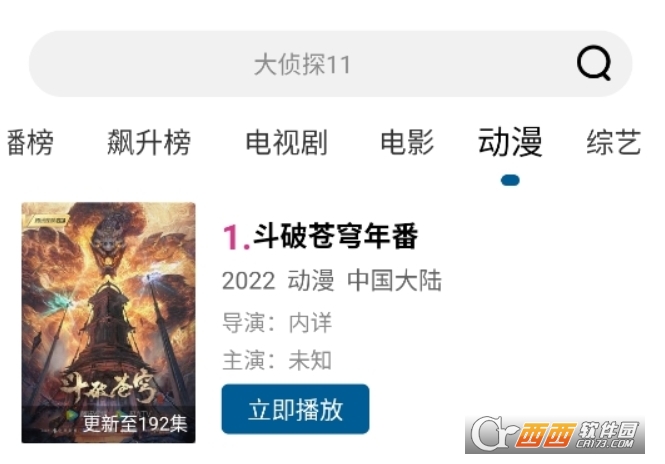The image size is (665, 464).
Task: Tap the 更新至192集 episode label on the poster
Action: pos(135,424)
